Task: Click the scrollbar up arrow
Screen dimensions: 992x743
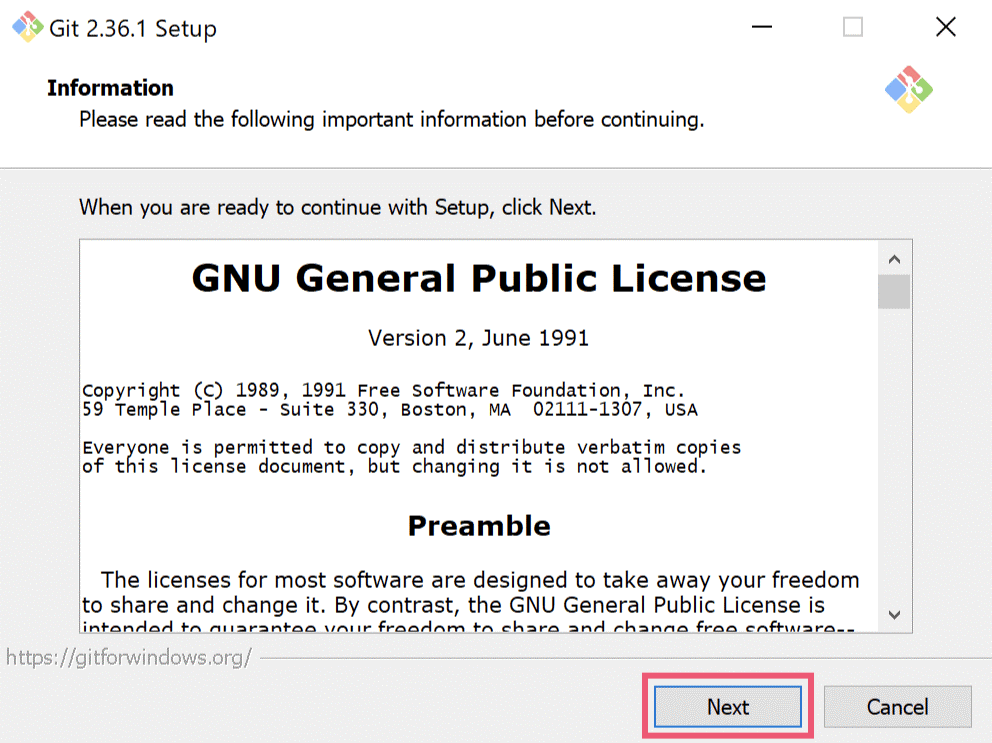Action: [x=896, y=257]
